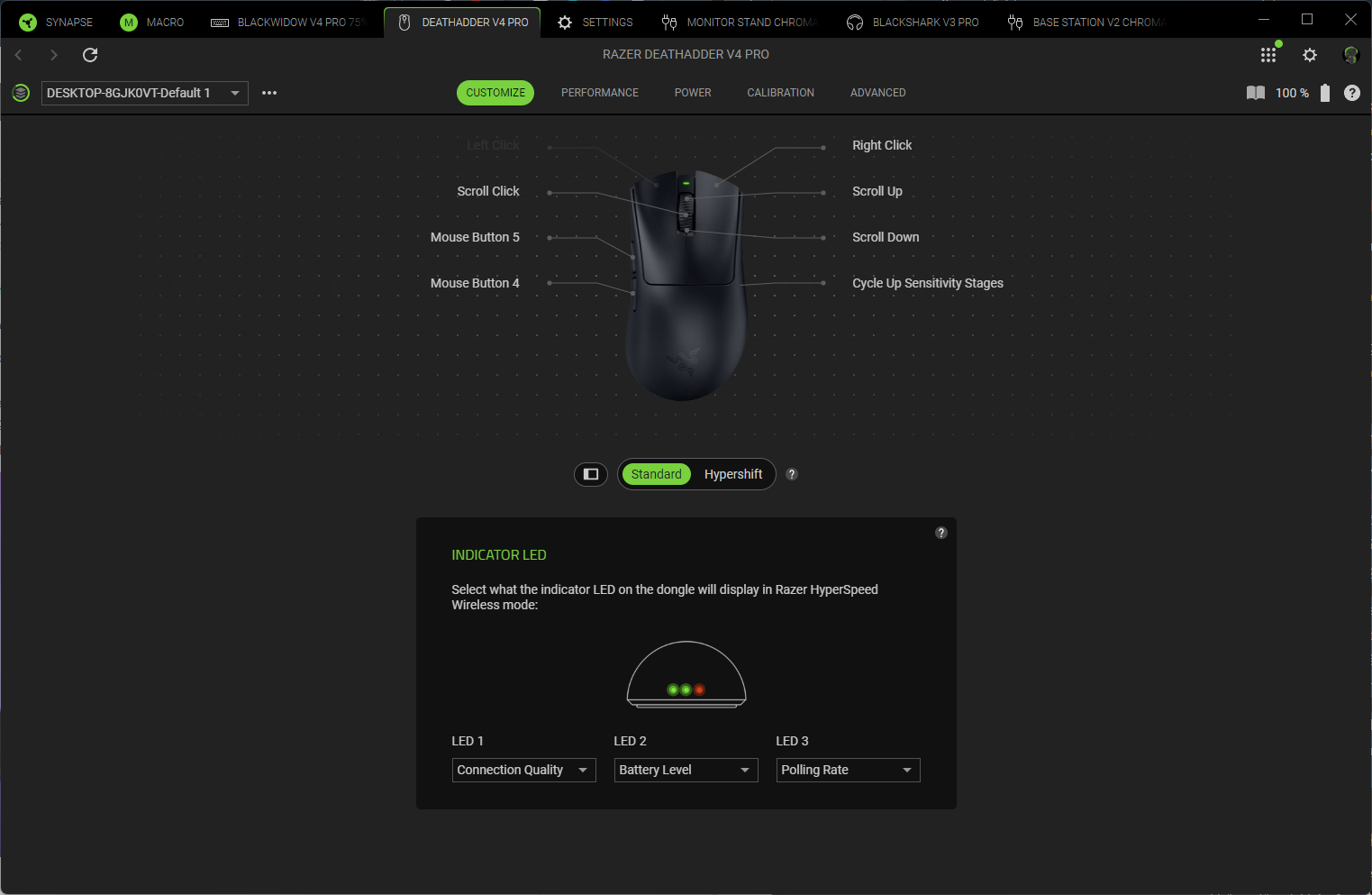Open the apps grid launcher icon

tap(1268, 55)
